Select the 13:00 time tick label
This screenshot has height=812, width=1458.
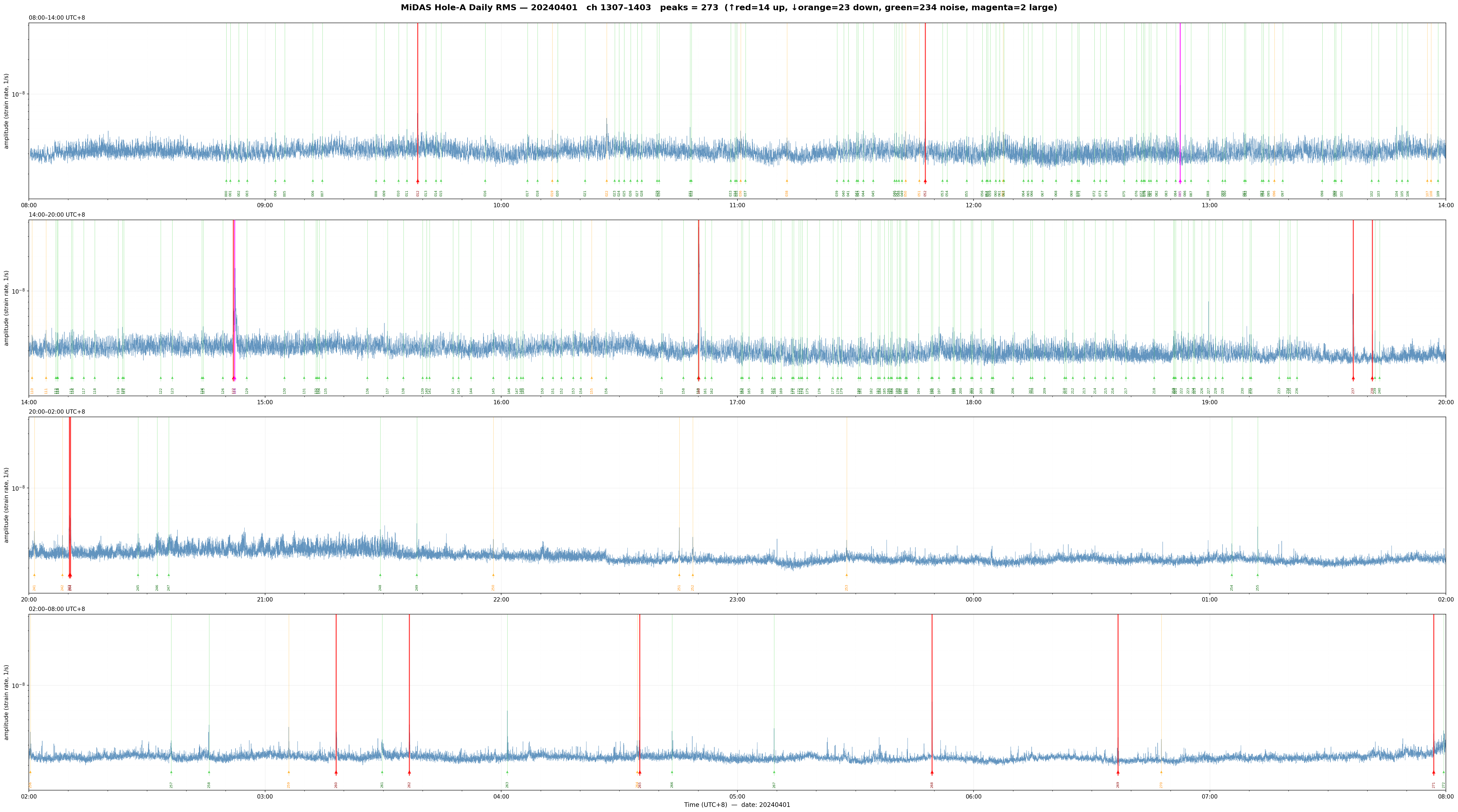(x=1210, y=205)
